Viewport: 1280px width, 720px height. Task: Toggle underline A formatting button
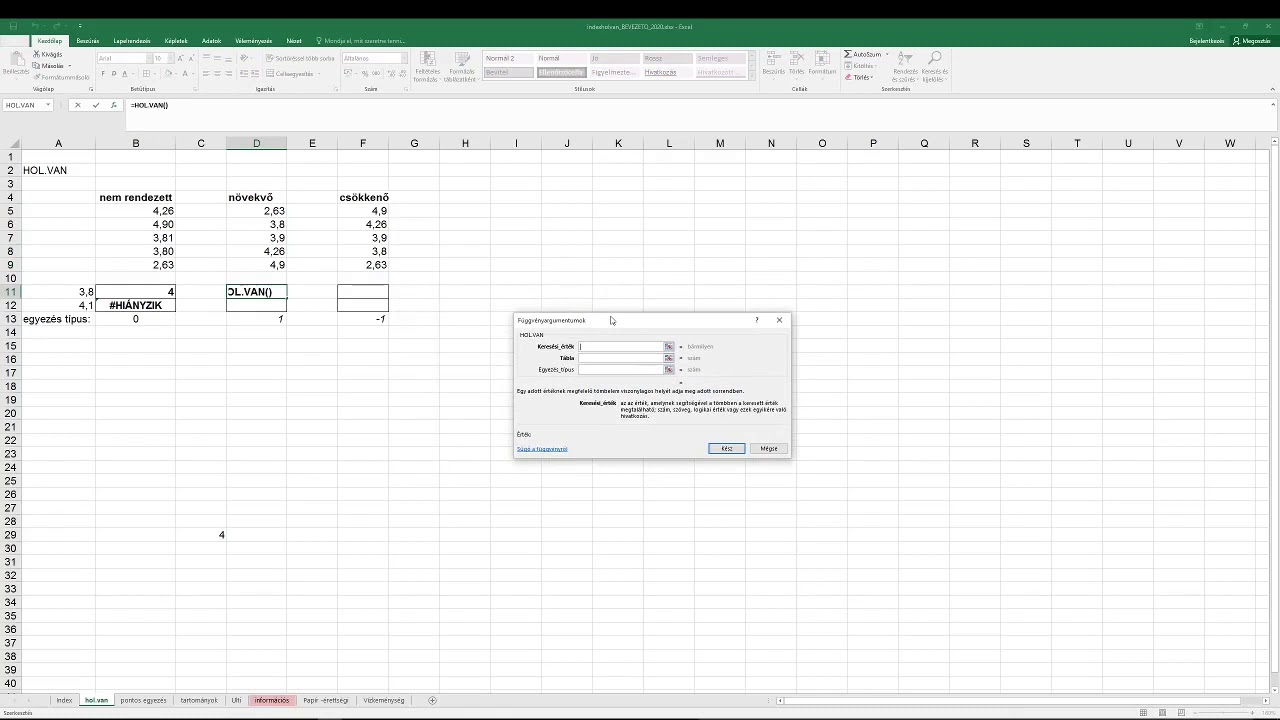(x=125, y=74)
